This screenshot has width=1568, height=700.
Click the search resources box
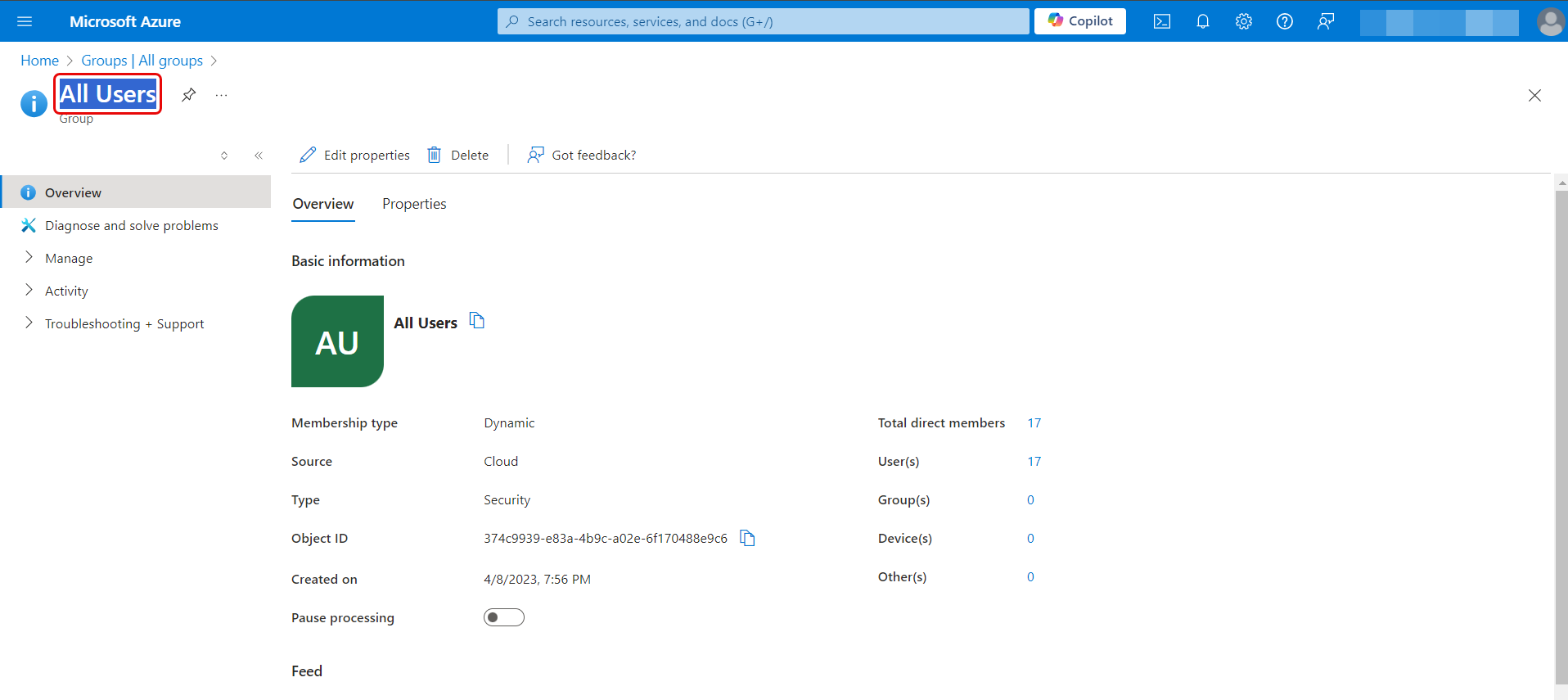click(763, 21)
